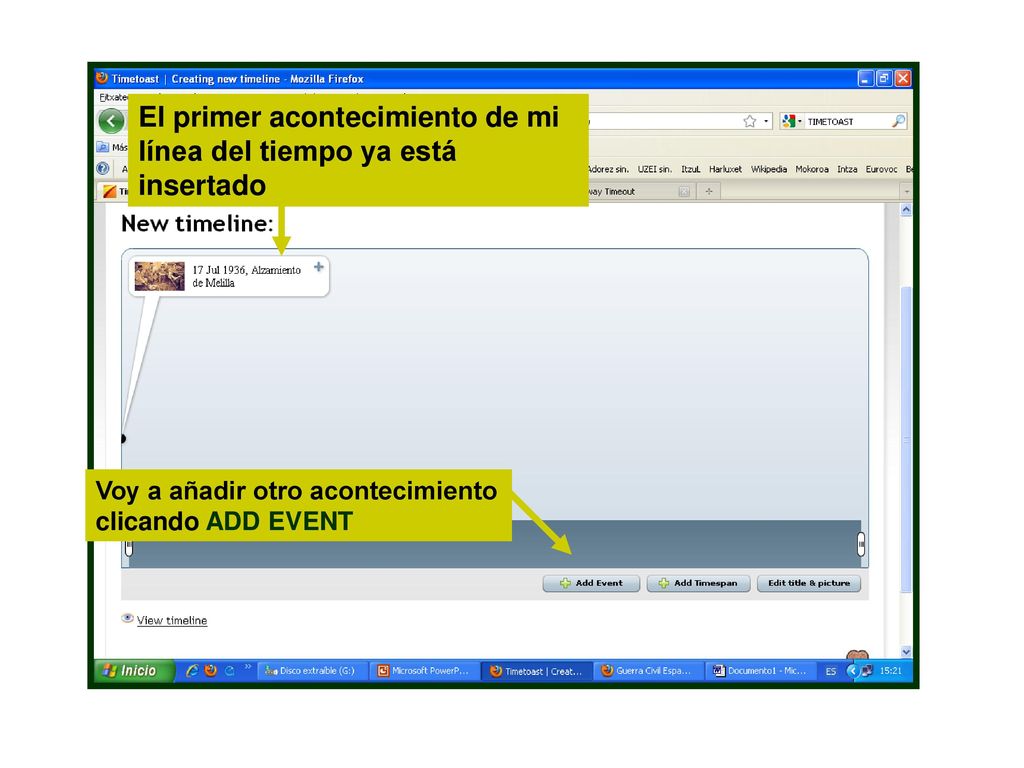Click the search box containing TIMETOAST

(x=847, y=121)
